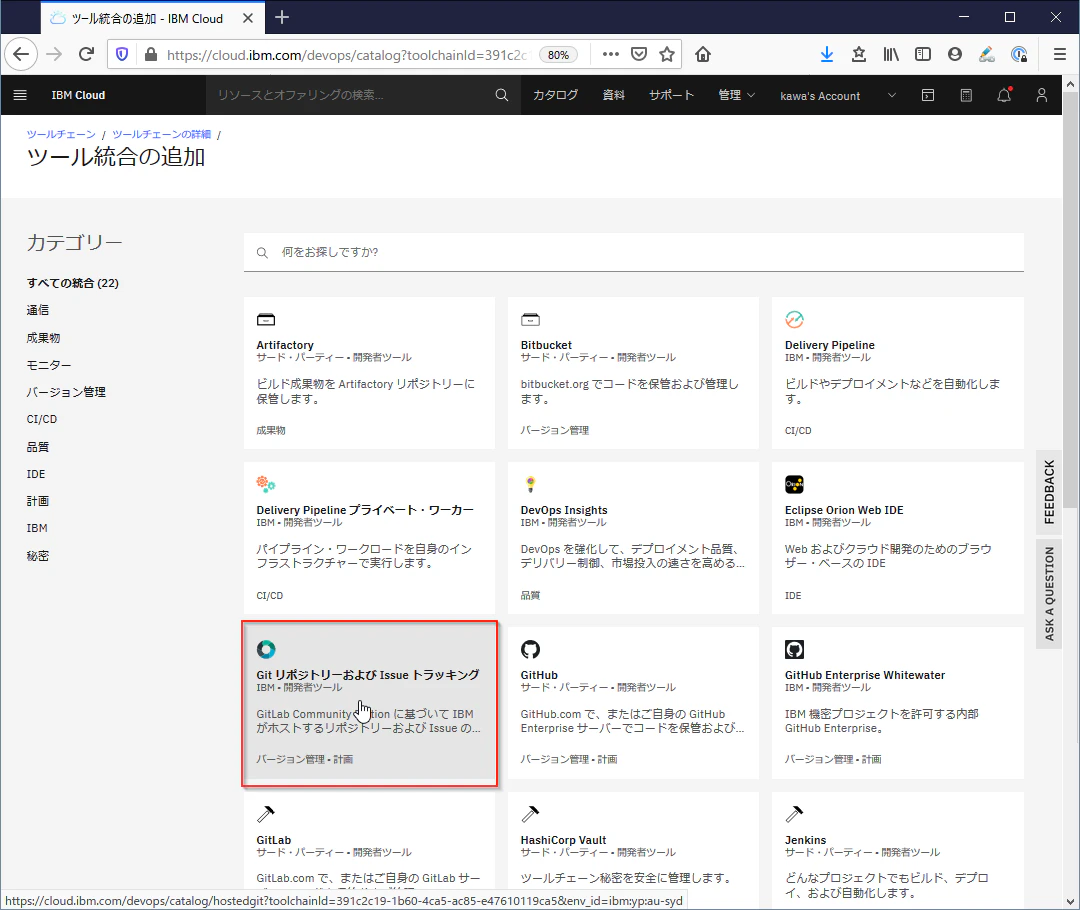Open the サポート header menu item
Image resolution: width=1080 pixels, height=910 pixels.
click(672, 95)
